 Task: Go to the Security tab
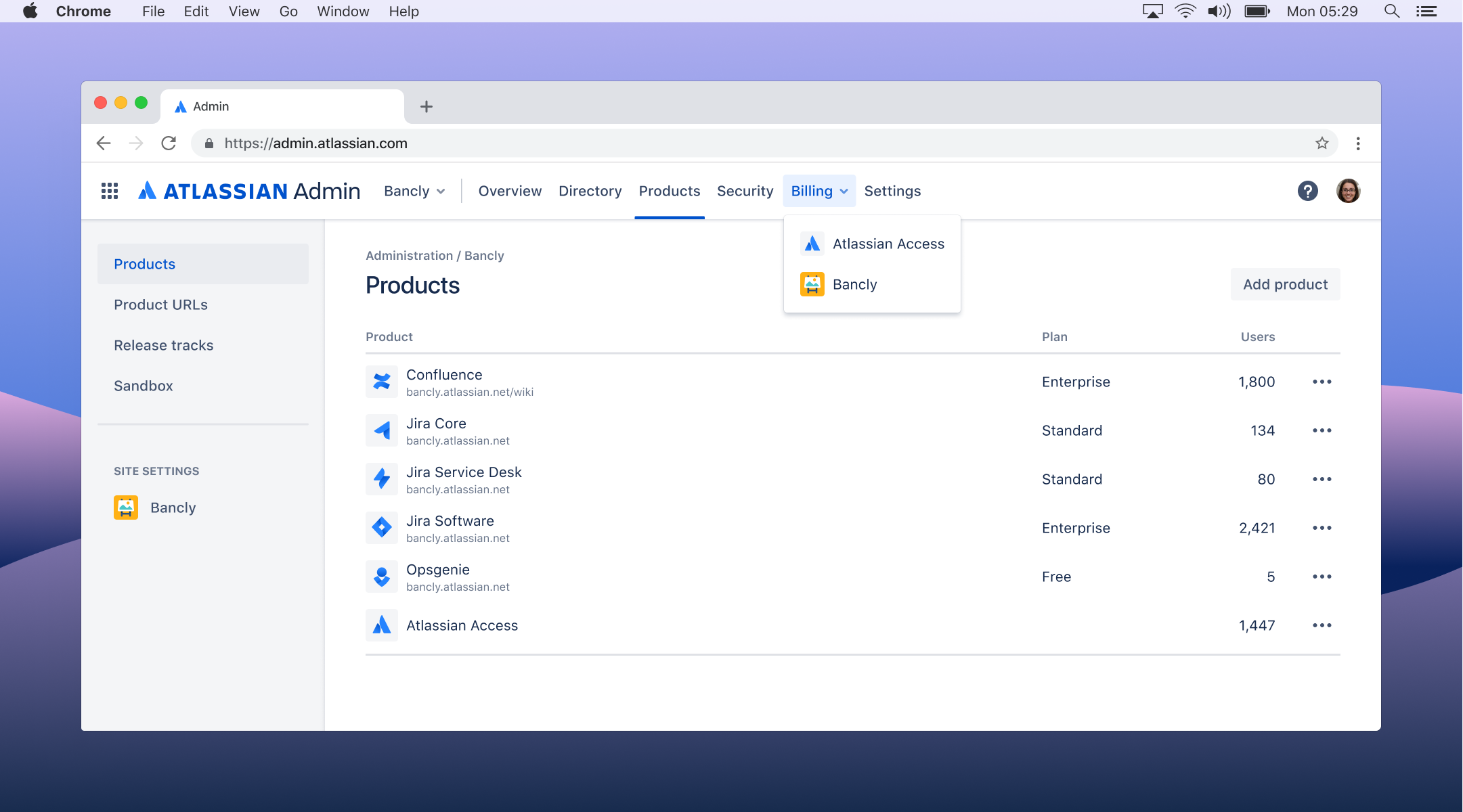tap(745, 191)
